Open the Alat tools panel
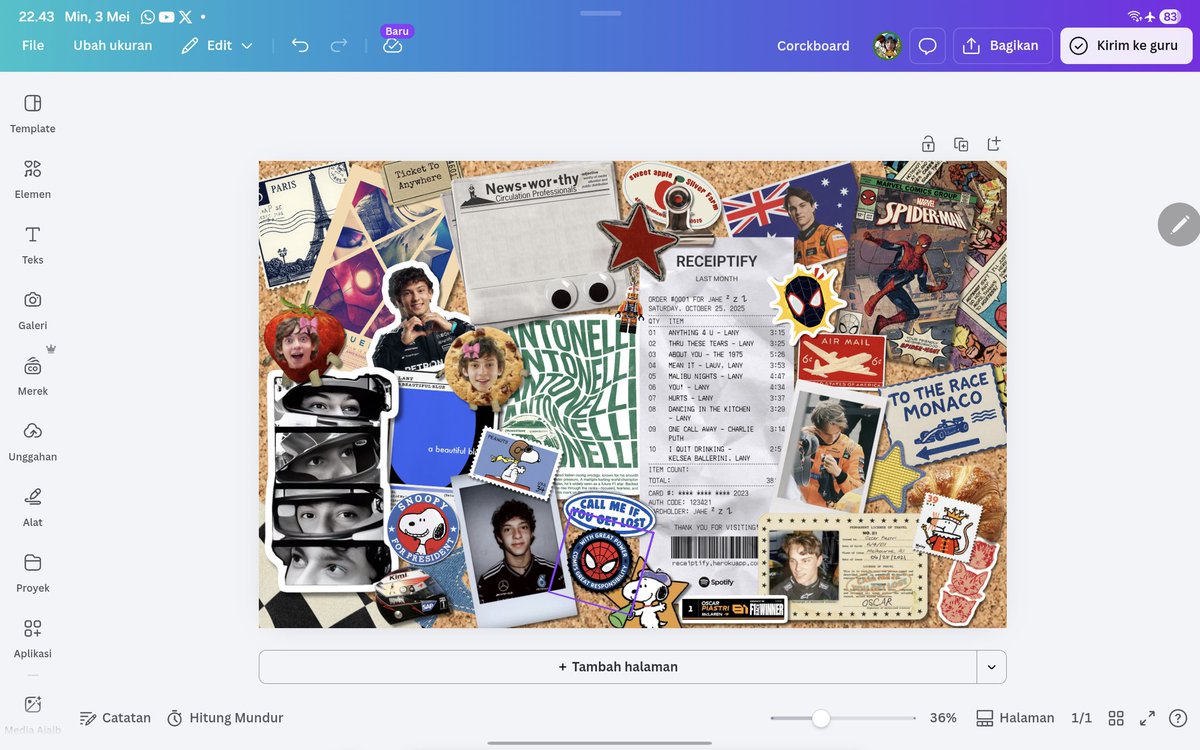 point(33,507)
